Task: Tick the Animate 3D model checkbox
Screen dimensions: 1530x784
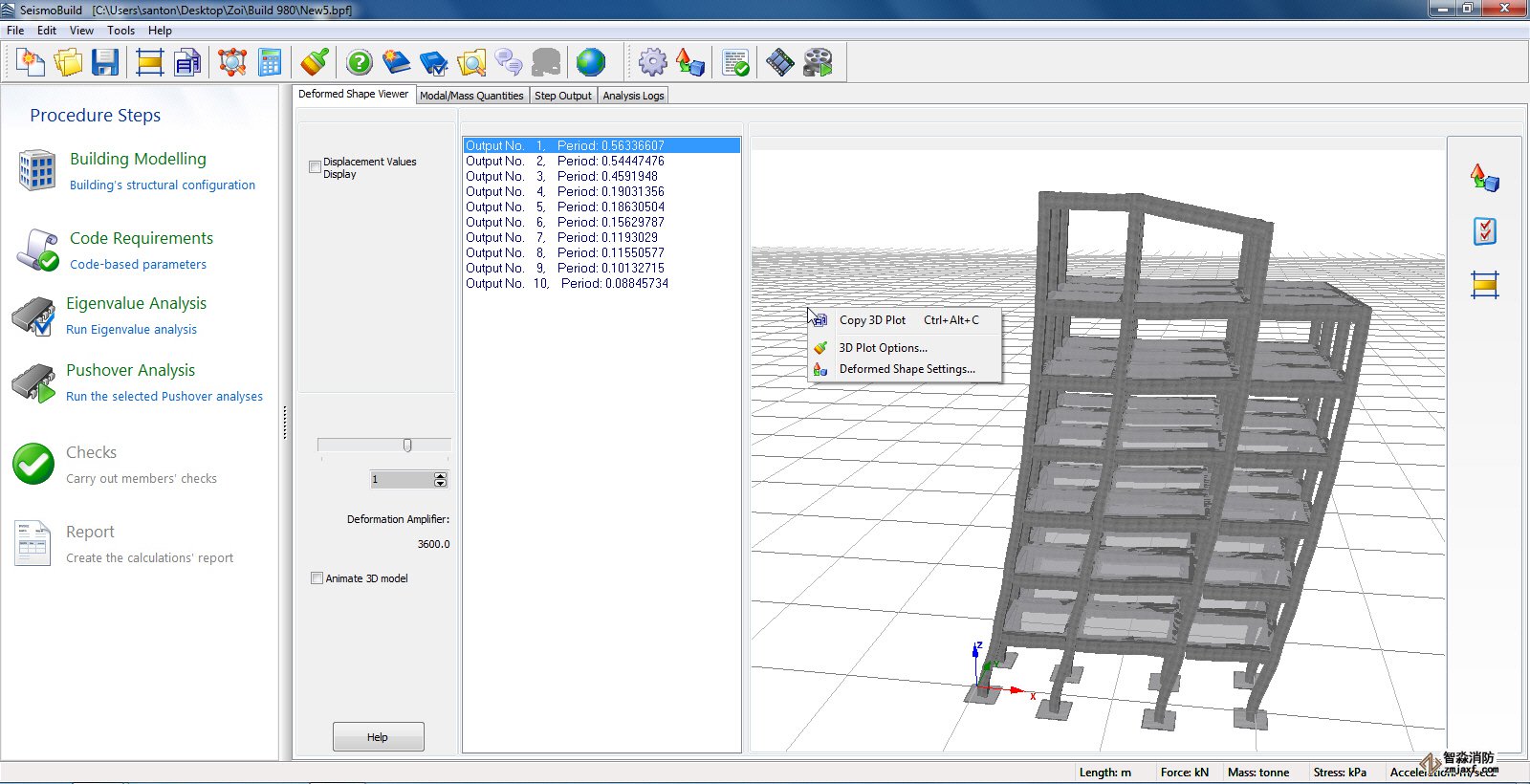Action: click(x=317, y=578)
